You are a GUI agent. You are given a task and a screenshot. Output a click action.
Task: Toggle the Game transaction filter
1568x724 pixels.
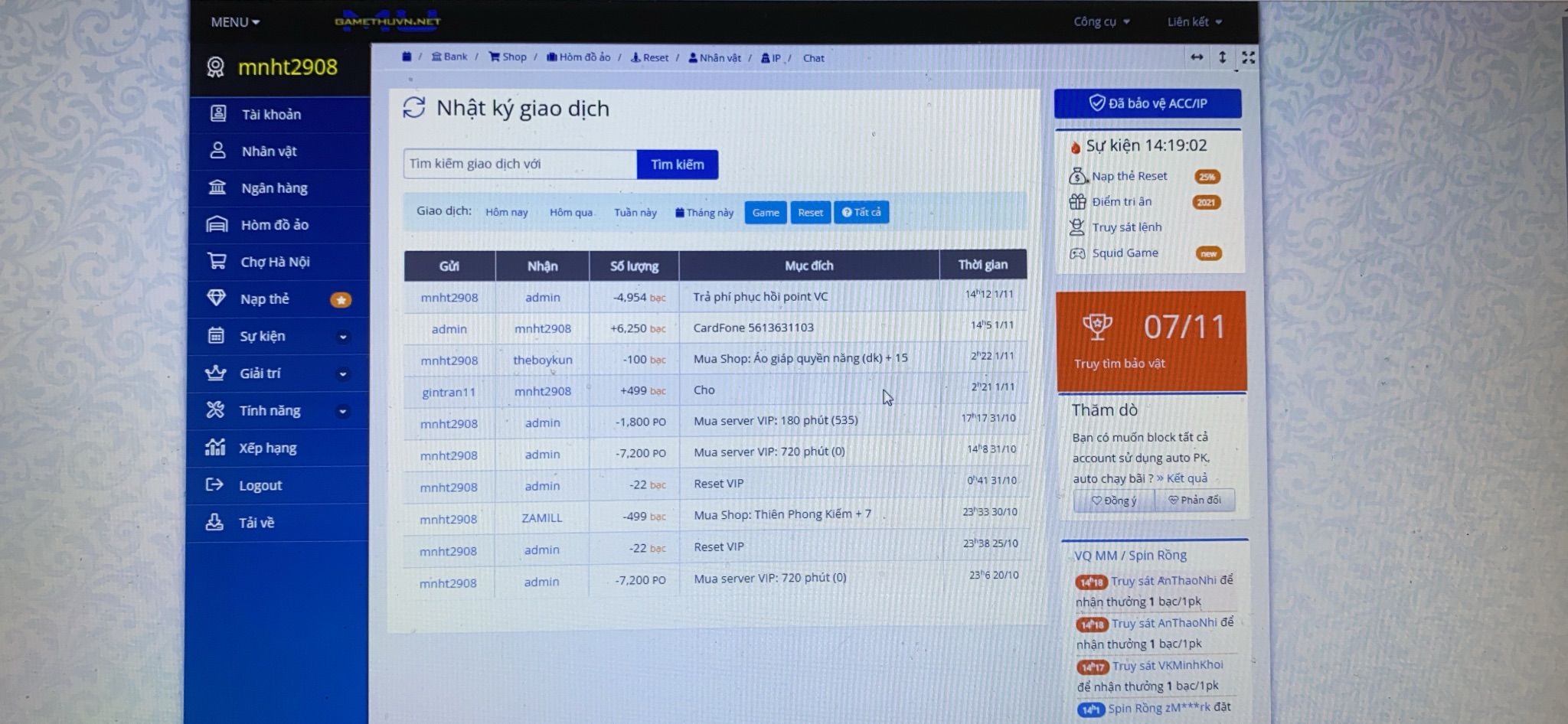click(x=766, y=213)
